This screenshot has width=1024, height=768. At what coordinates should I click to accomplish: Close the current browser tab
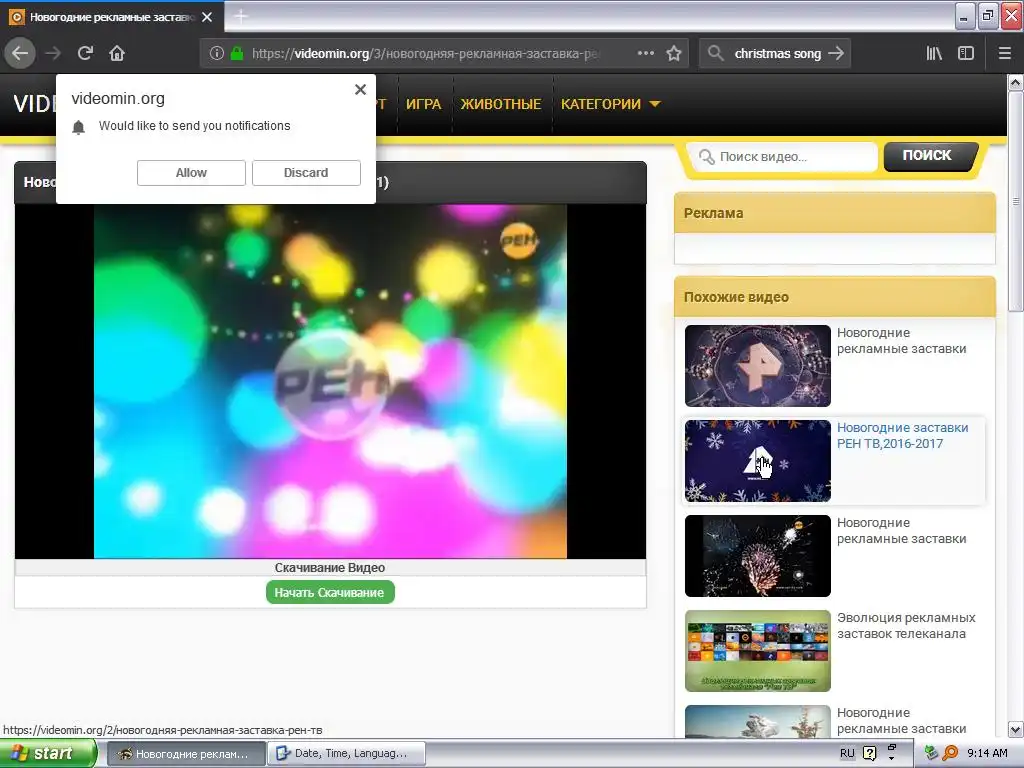pyautogui.click(x=207, y=17)
